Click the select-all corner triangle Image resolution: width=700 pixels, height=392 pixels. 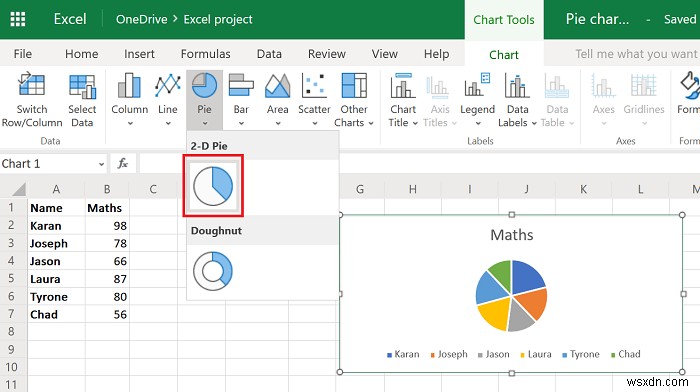pyautogui.click(x=19, y=189)
